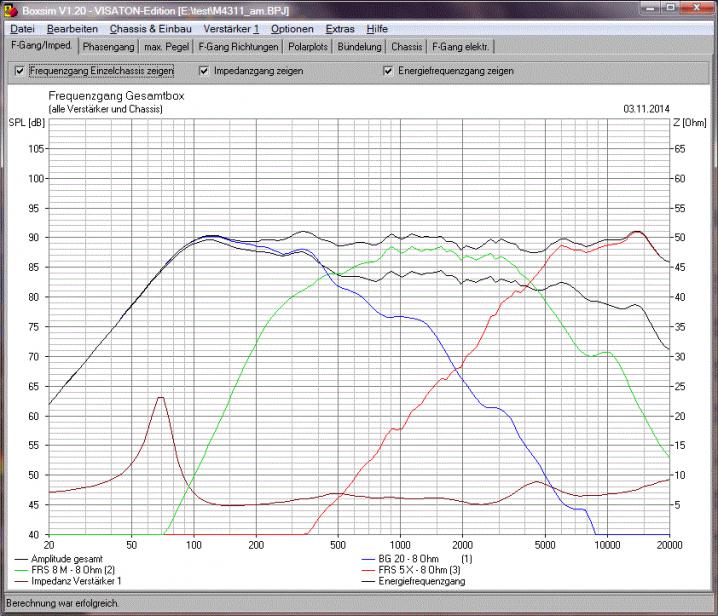718x616 pixels.
Task: Click the 'Frequenzgang Gesamtbox' chart title
Action: click(116, 96)
